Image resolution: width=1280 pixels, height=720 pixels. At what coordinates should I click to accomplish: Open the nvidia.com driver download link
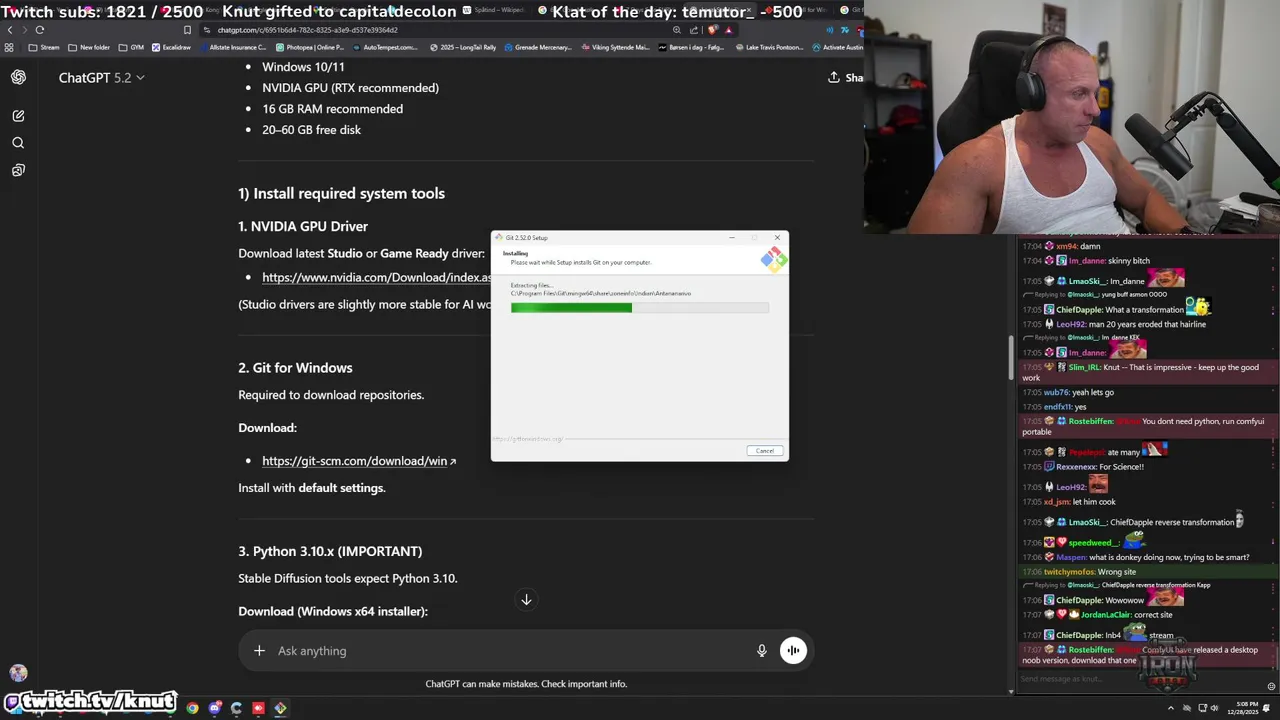tap(376, 277)
